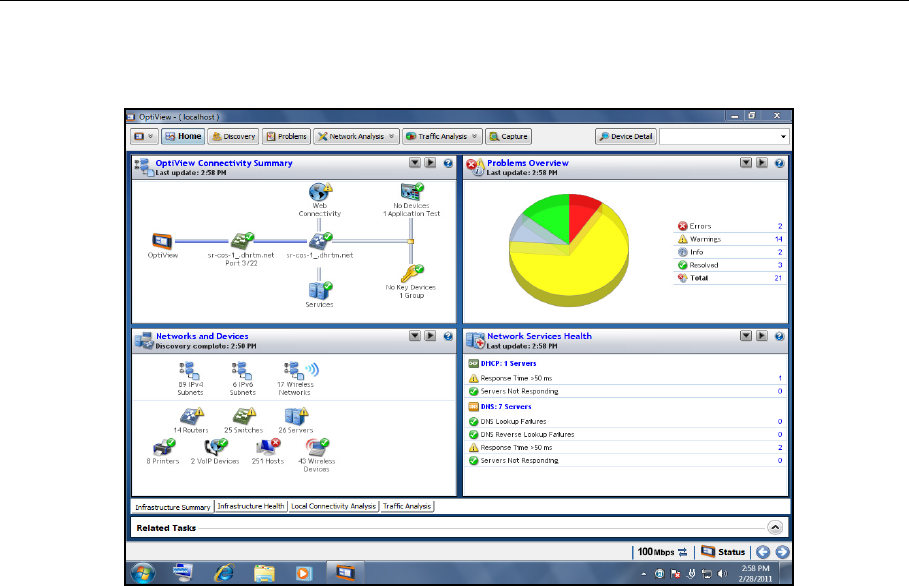Open the 89 IPv4 Subnets icon
This screenshot has height=586, width=909.
pyautogui.click(x=190, y=371)
